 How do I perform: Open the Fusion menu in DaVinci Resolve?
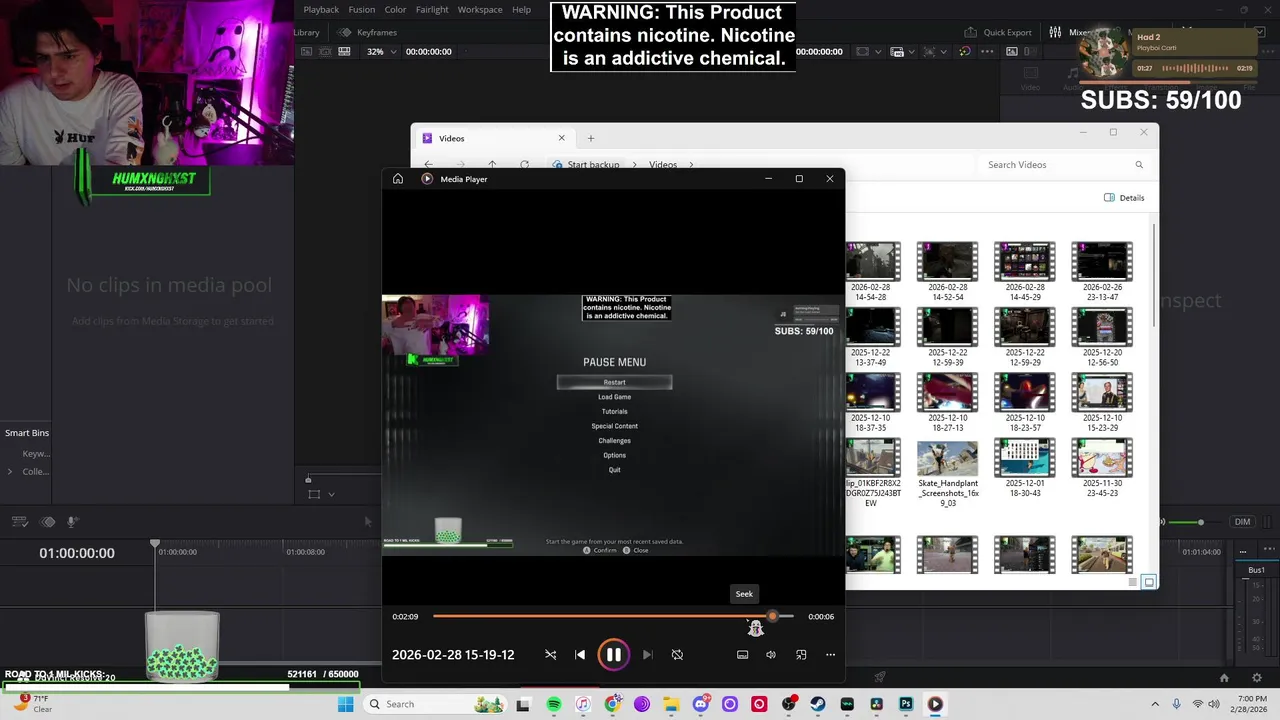[x=362, y=10]
